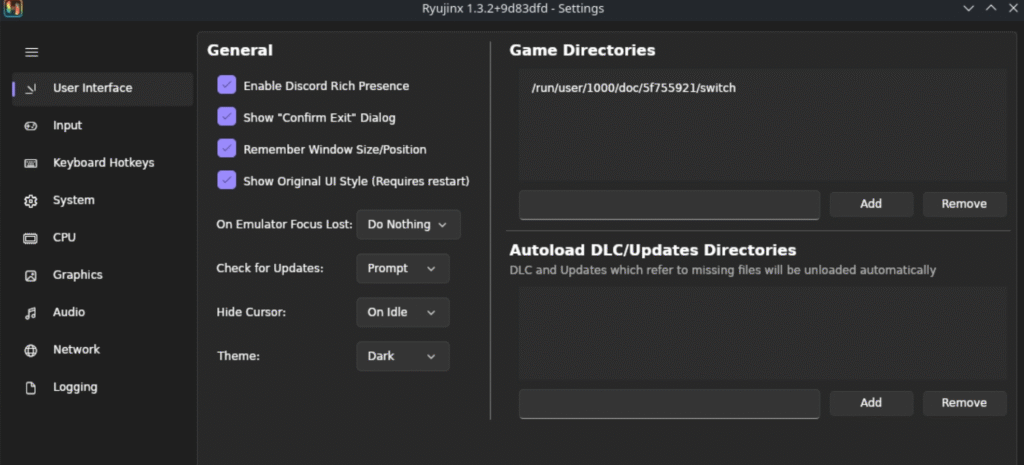Select User Interface settings page
1024x465 pixels.
[x=103, y=88]
